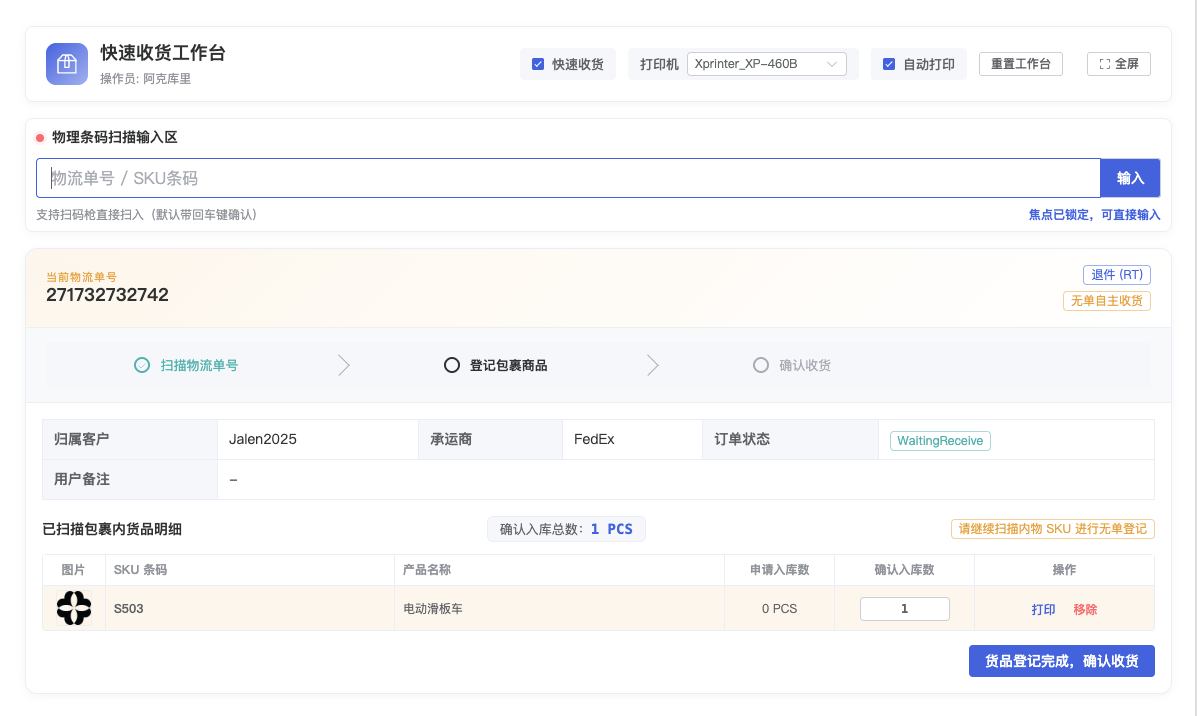Click the green check circle for 扫描物流单号 step
This screenshot has height=716, width=1197.
tap(142, 365)
